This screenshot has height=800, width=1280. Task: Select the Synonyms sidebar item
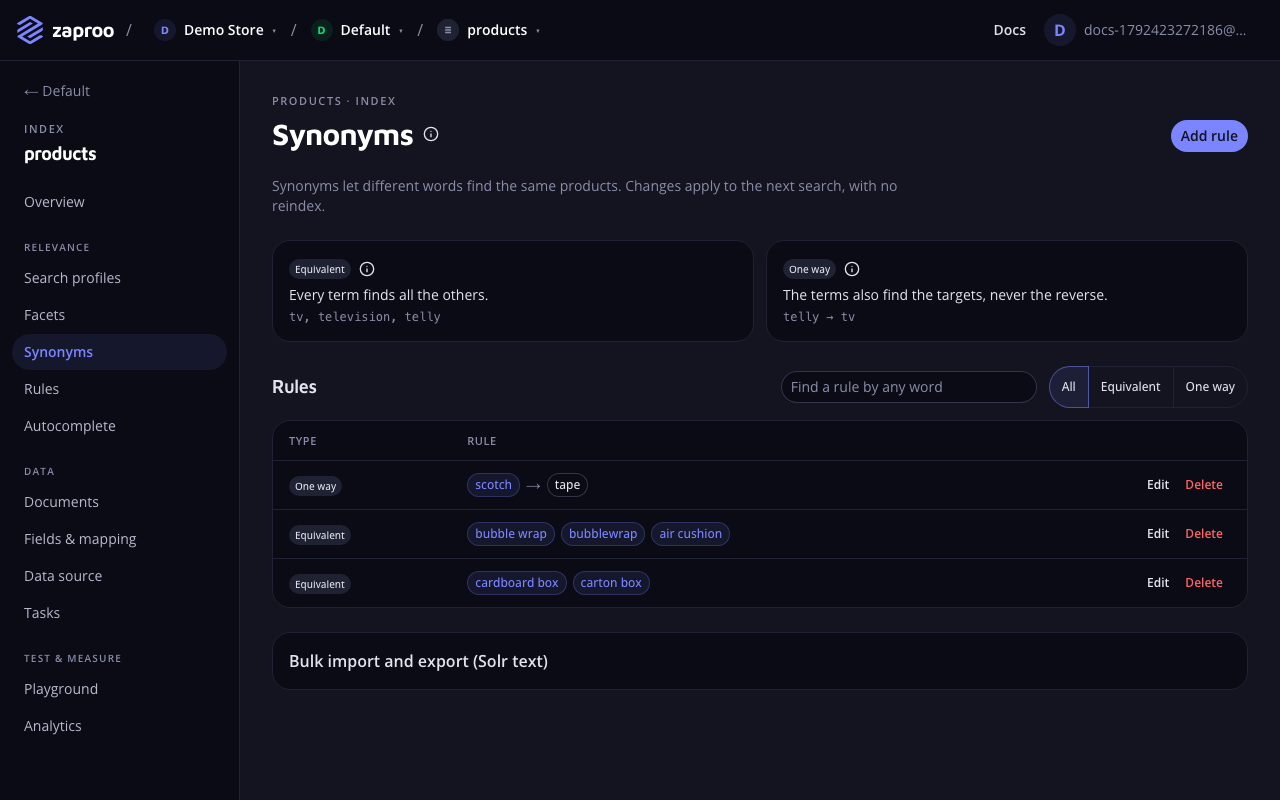[x=119, y=352]
